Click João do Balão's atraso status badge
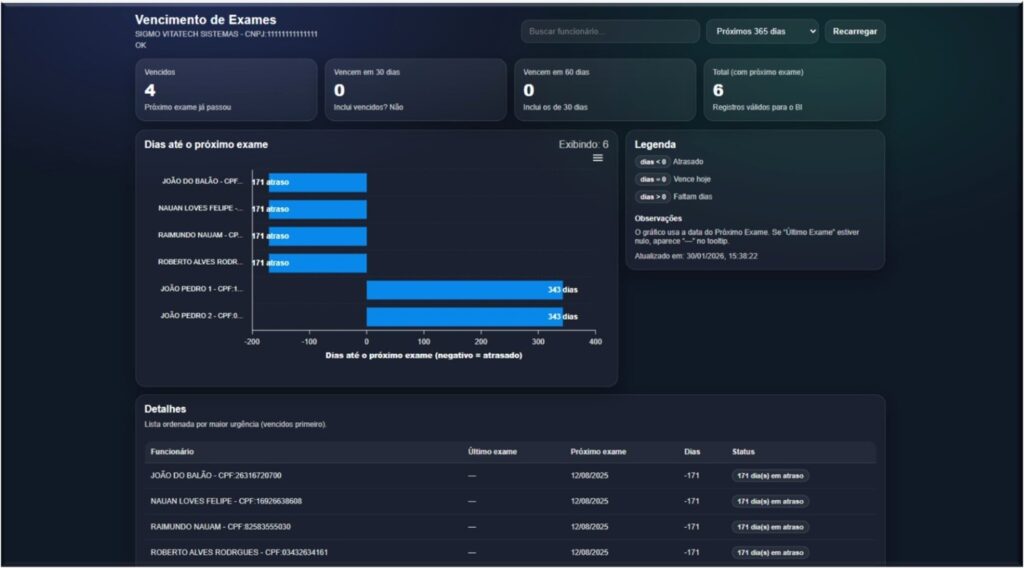 point(770,476)
